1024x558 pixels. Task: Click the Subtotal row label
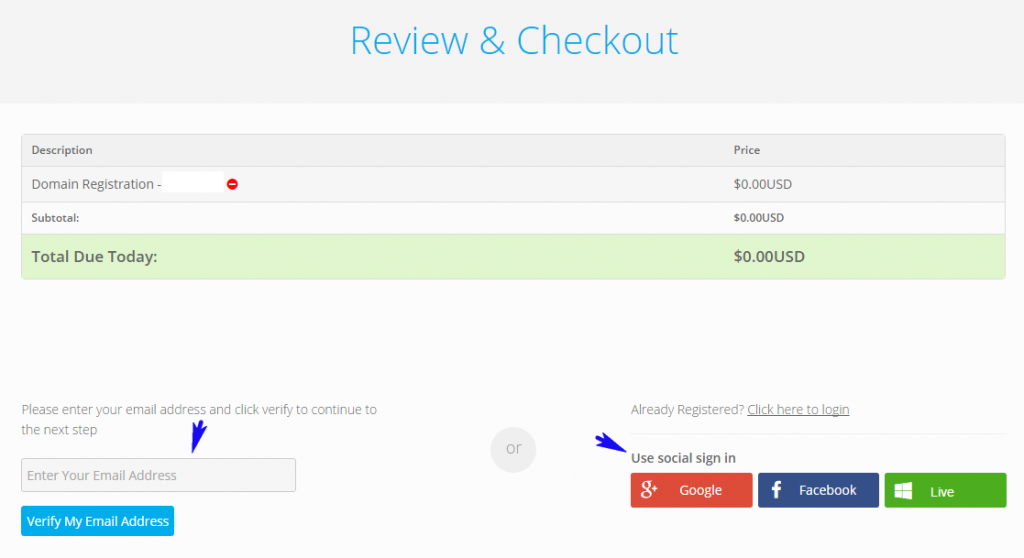pos(55,217)
